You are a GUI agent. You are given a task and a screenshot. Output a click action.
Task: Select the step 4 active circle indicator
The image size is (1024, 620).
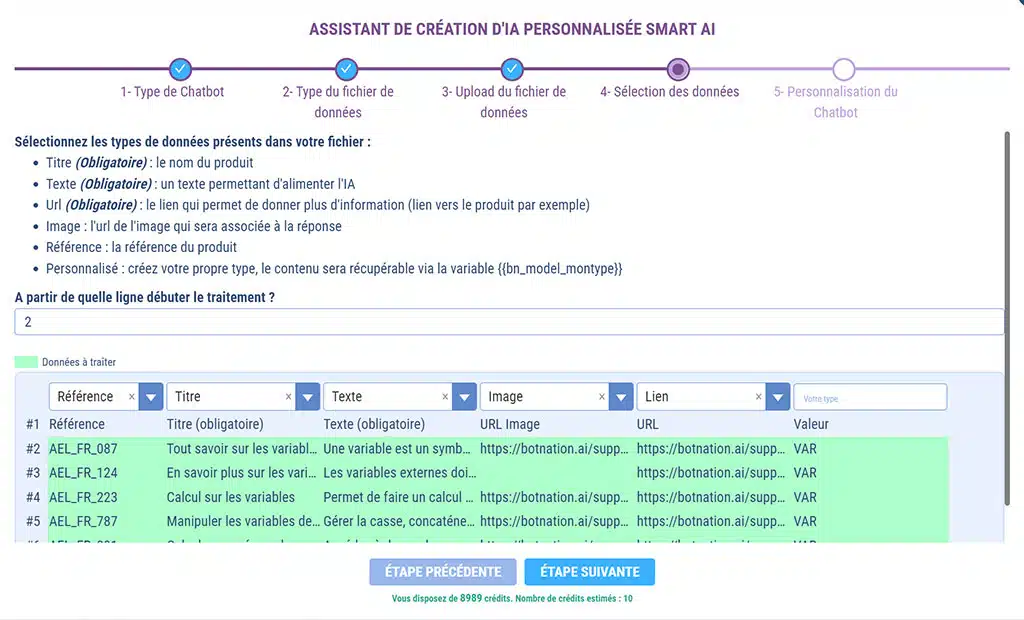678,69
